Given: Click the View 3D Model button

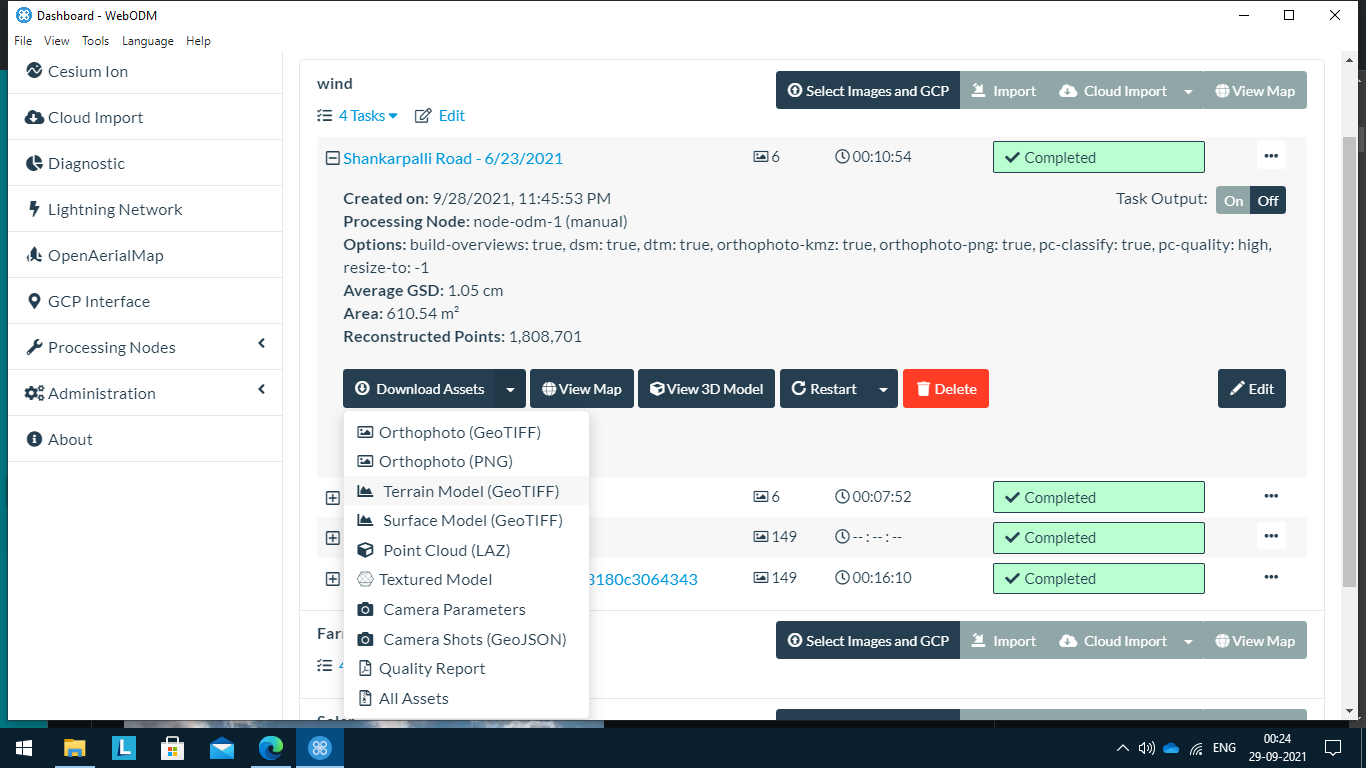Looking at the screenshot, I should coord(708,389).
